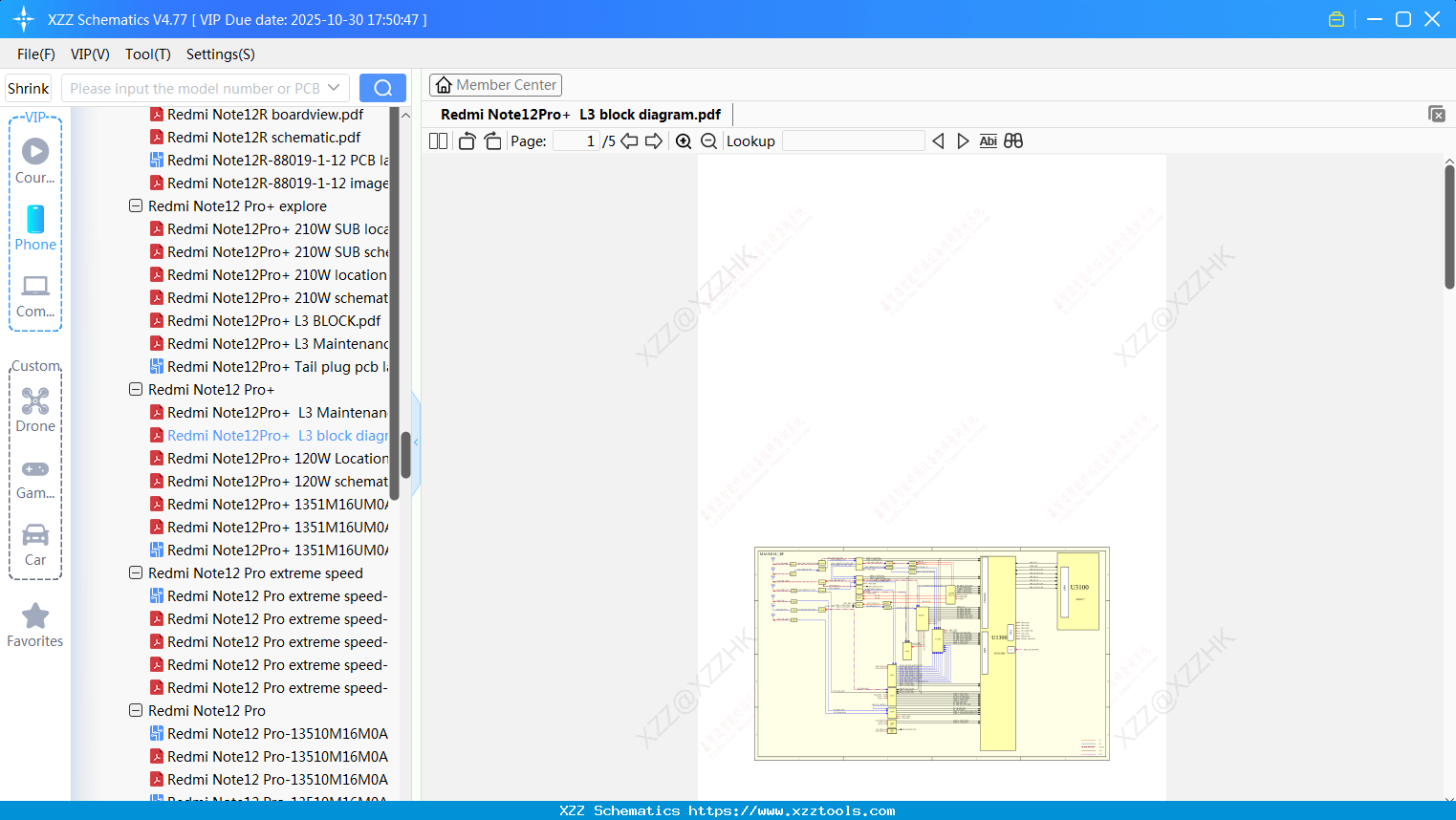Rotate the page counterclockwise

[467, 140]
